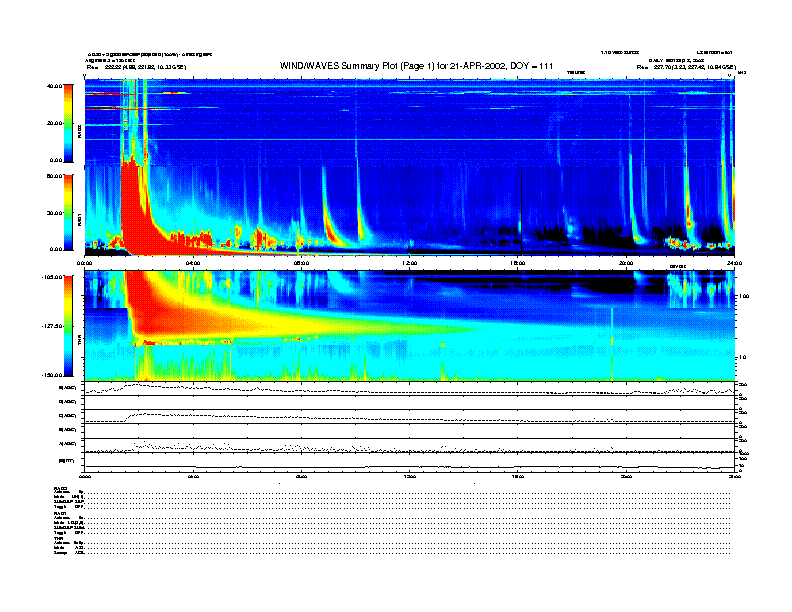792x612 pixels.
Task: Click the black vertical gap line in the RAD1 panel
Action: coord(521,210)
